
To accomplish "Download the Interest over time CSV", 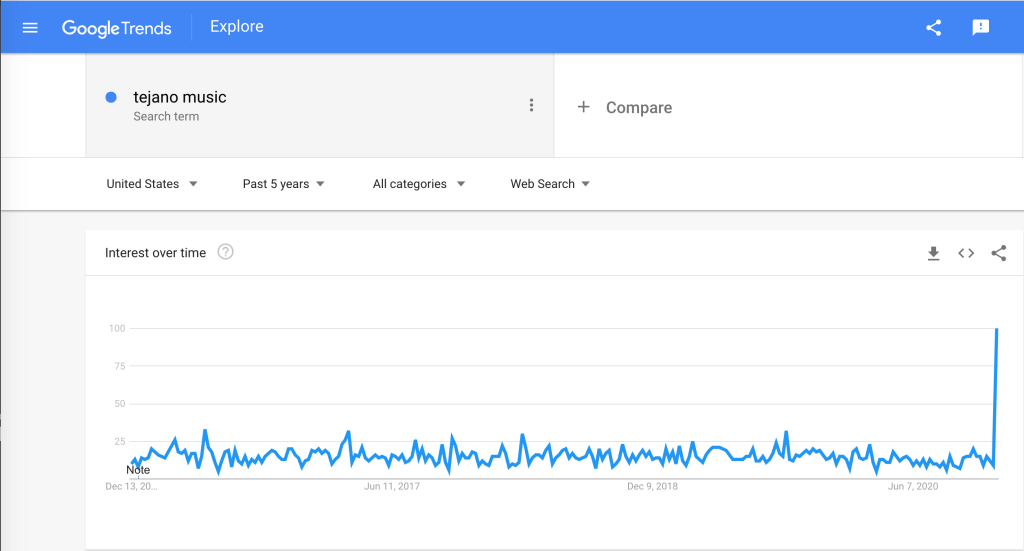I will [x=933, y=254].
